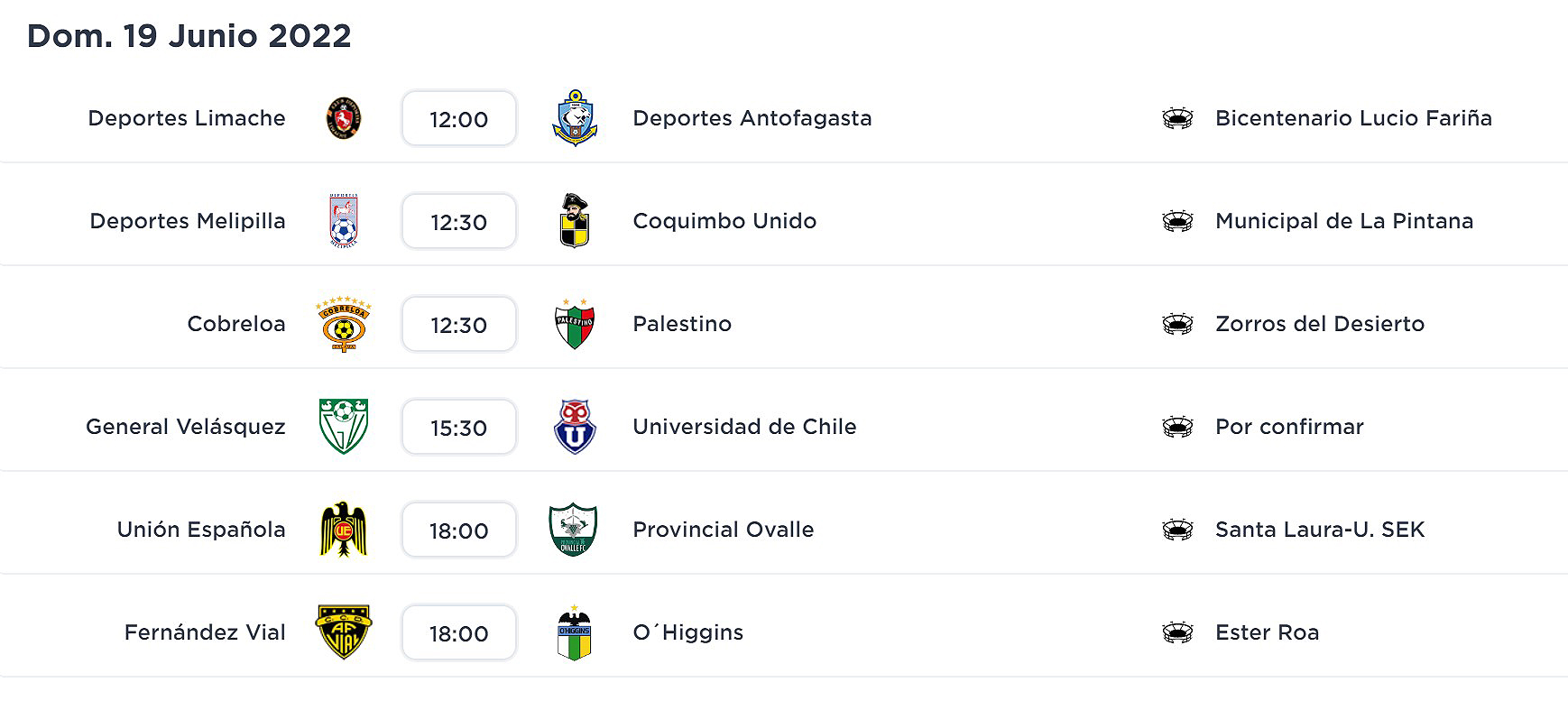The height and width of the screenshot is (701, 1568).
Task: Click the Palestino shield crest
Action: pos(575,324)
